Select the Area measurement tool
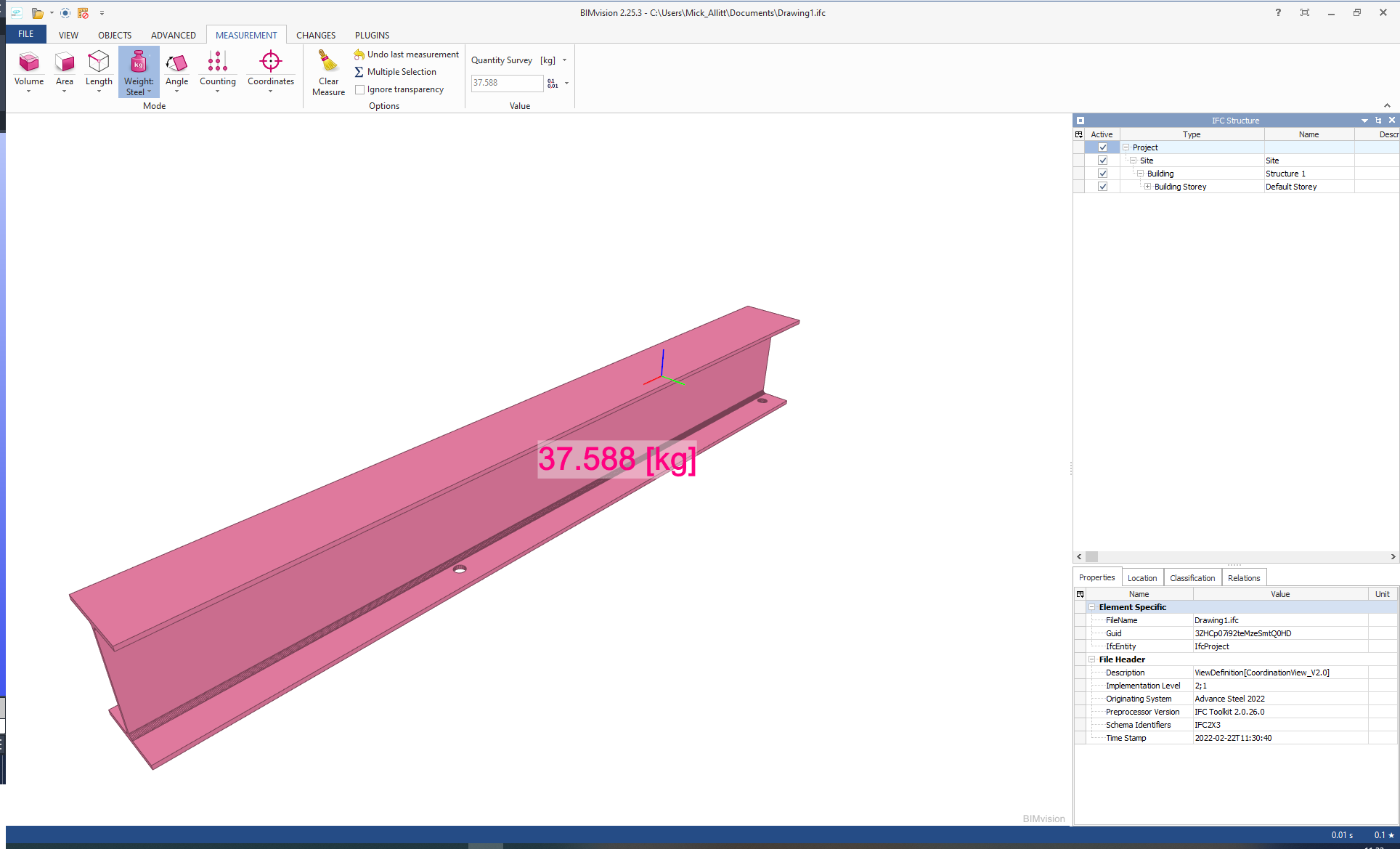The width and height of the screenshot is (1400, 849). (x=65, y=70)
